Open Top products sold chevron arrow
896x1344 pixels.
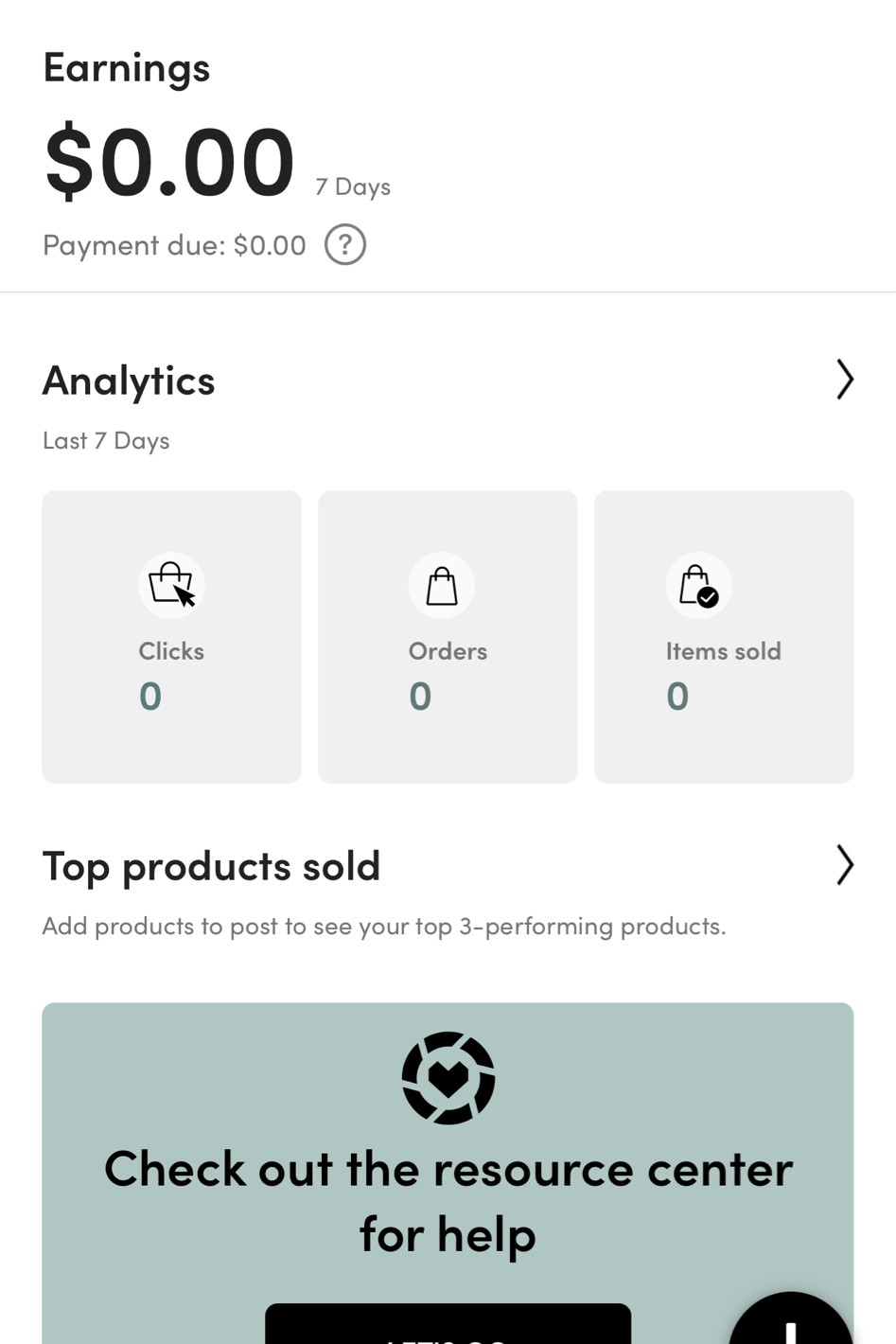point(844,865)
